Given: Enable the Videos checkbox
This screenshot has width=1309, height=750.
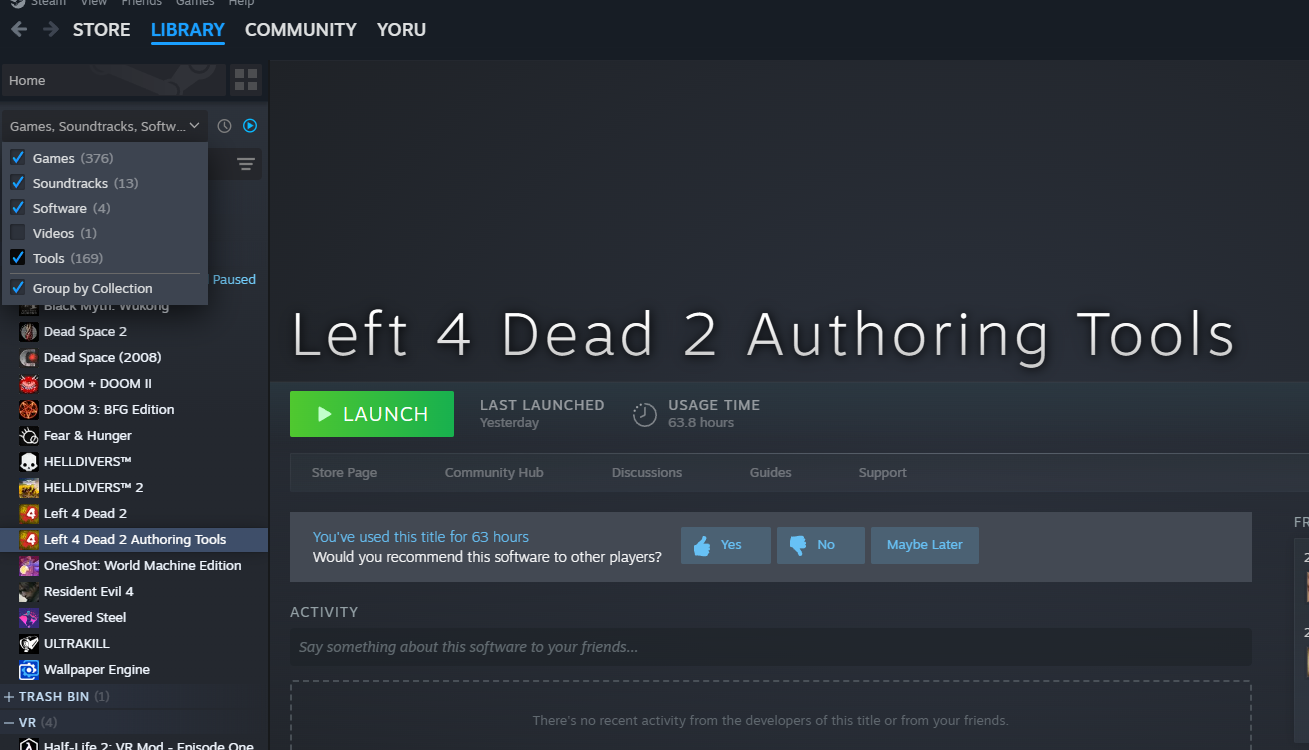Looking at the screenshot, I should pos(18,233).
